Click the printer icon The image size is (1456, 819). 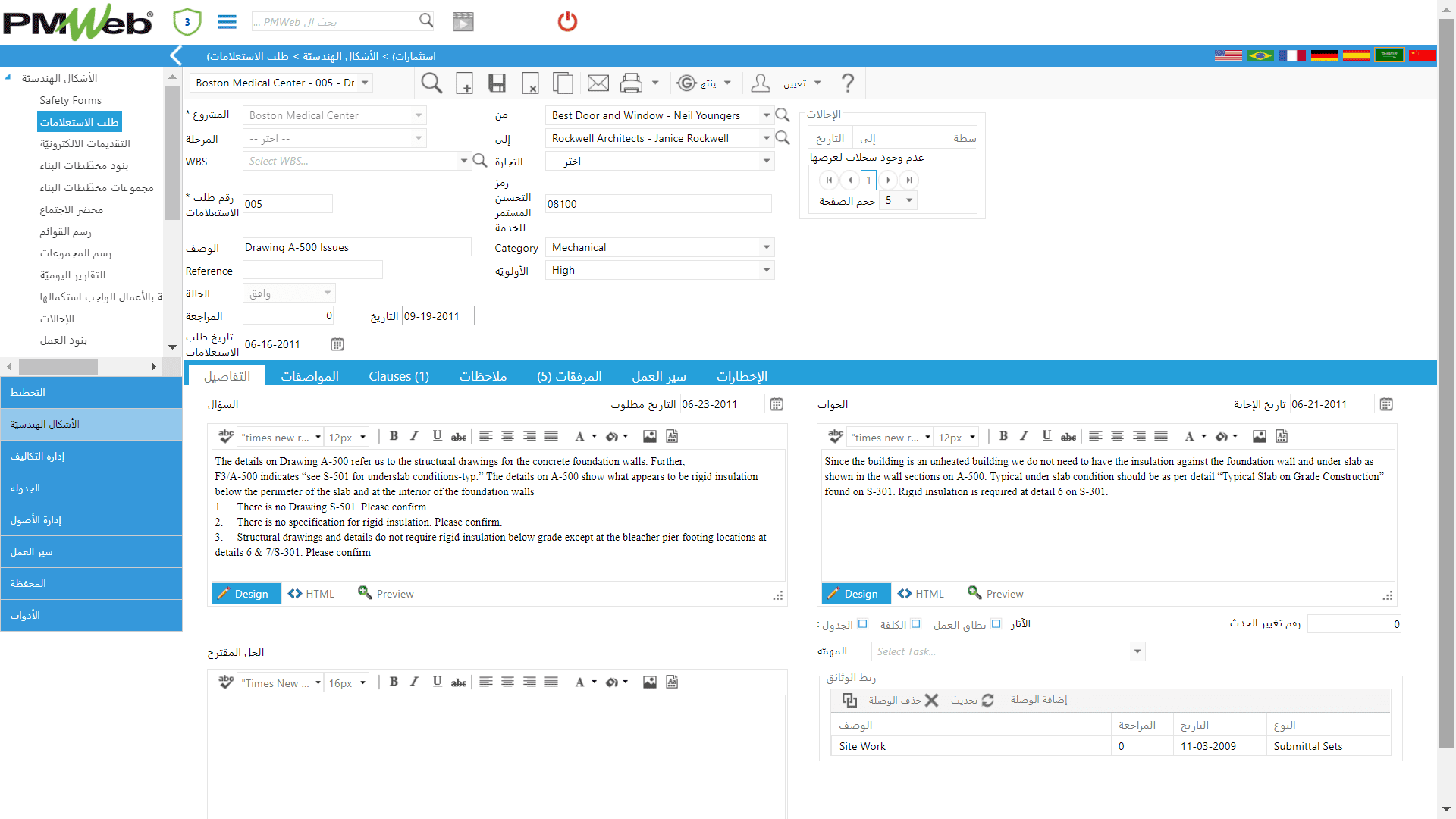[631, 83]
